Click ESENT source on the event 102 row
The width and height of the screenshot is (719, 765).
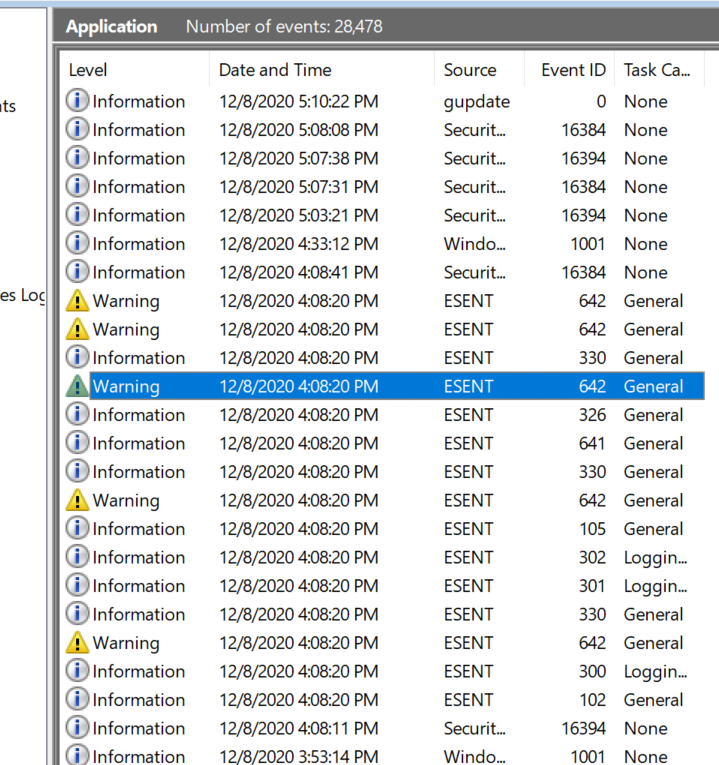[x=468, y=700]
